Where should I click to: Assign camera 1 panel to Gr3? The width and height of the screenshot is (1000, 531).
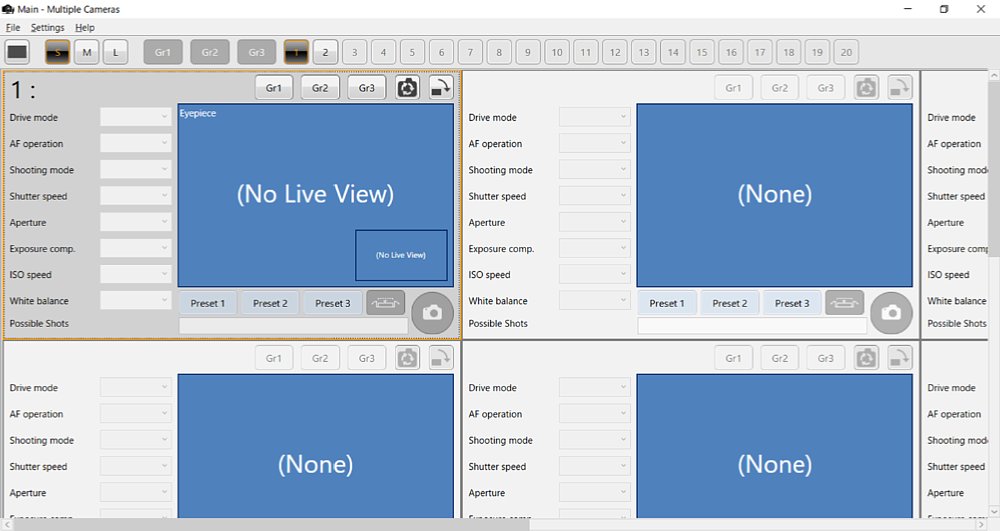[367, 88]
